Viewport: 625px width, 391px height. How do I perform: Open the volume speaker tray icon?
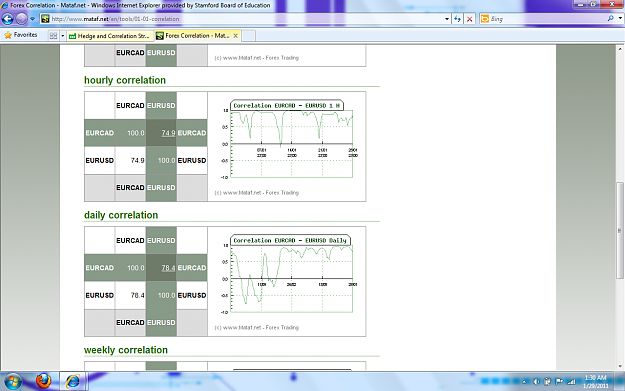536,382
